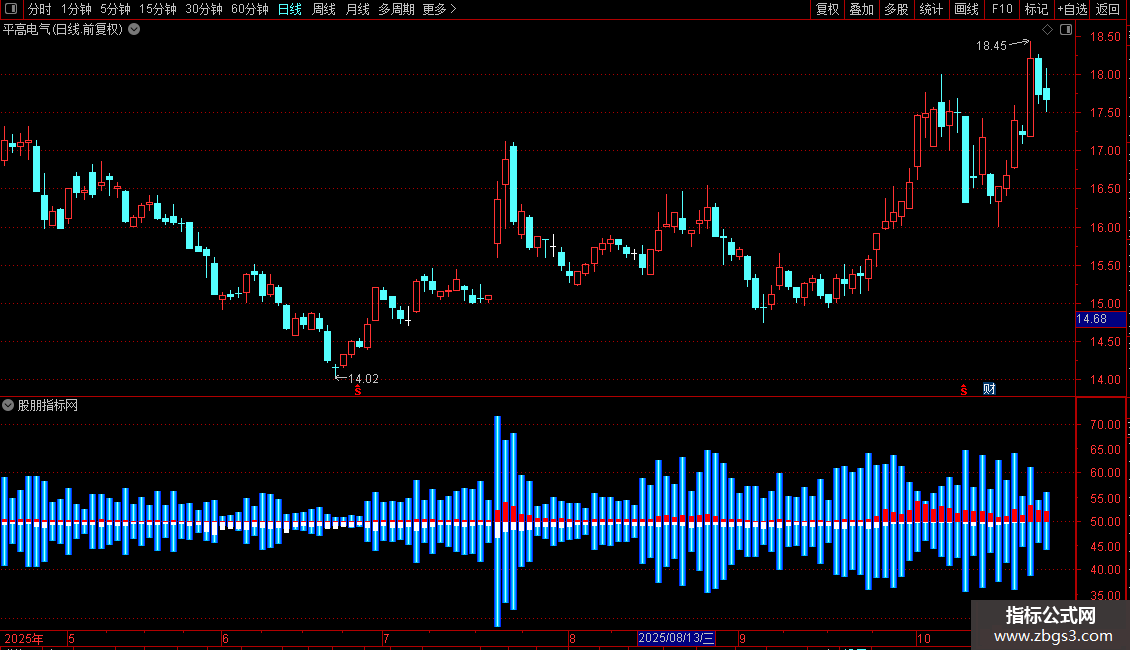Click month 6 on the time axis

tap(226, 638)
